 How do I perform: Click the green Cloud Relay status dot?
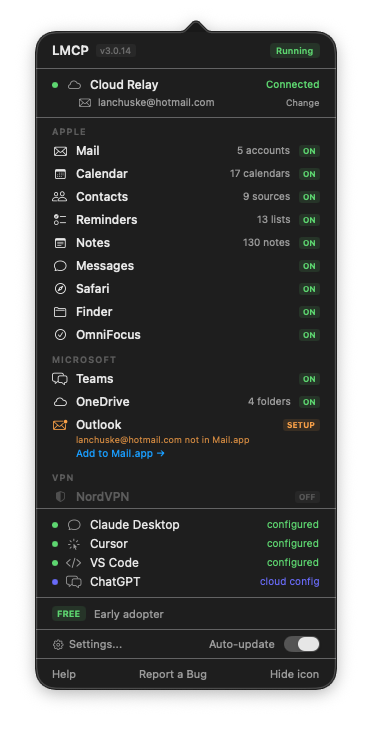55,85
